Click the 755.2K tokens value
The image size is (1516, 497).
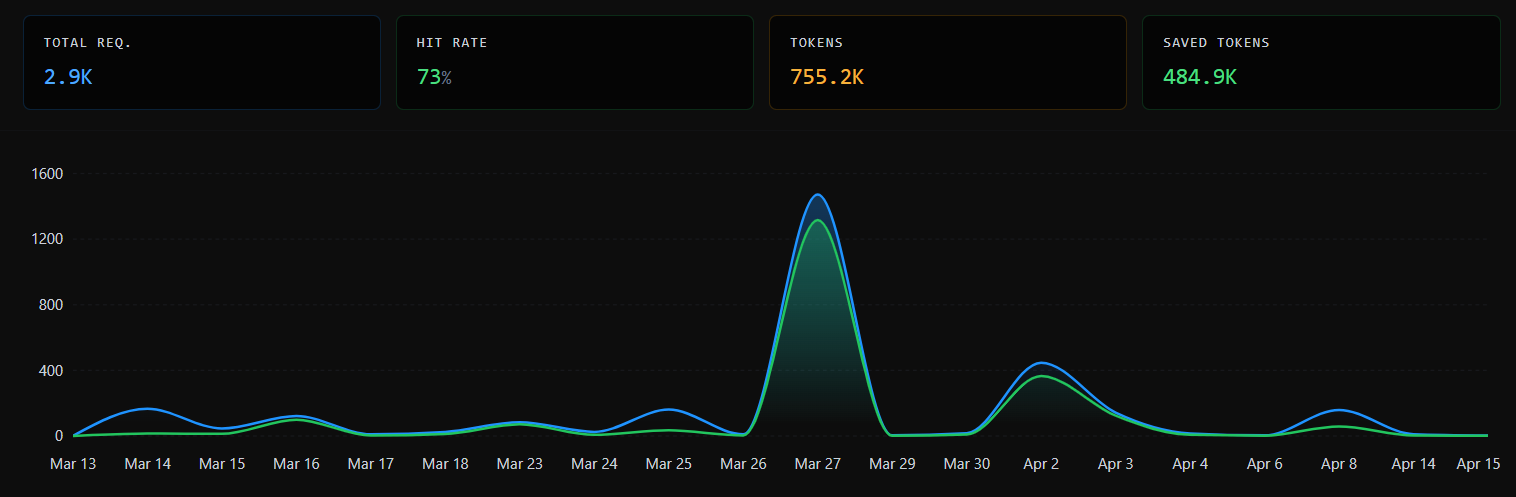pyautogui.click(x=827, y=77)
